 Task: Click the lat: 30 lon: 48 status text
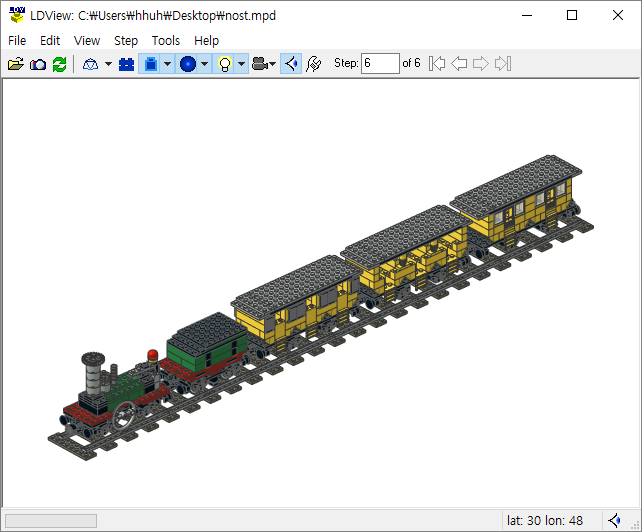(x=545, y=521)
